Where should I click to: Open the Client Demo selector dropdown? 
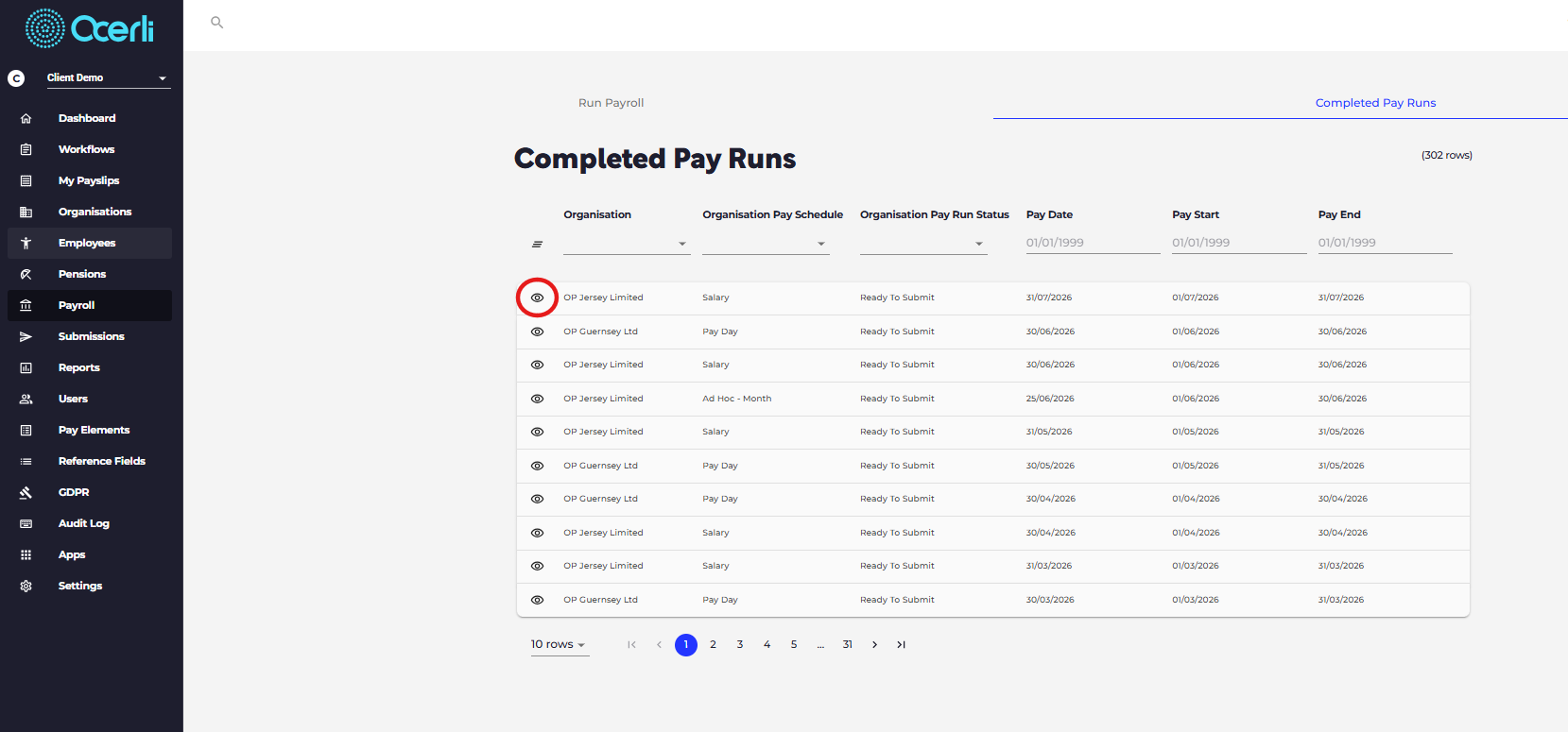[x=109, y=77]
